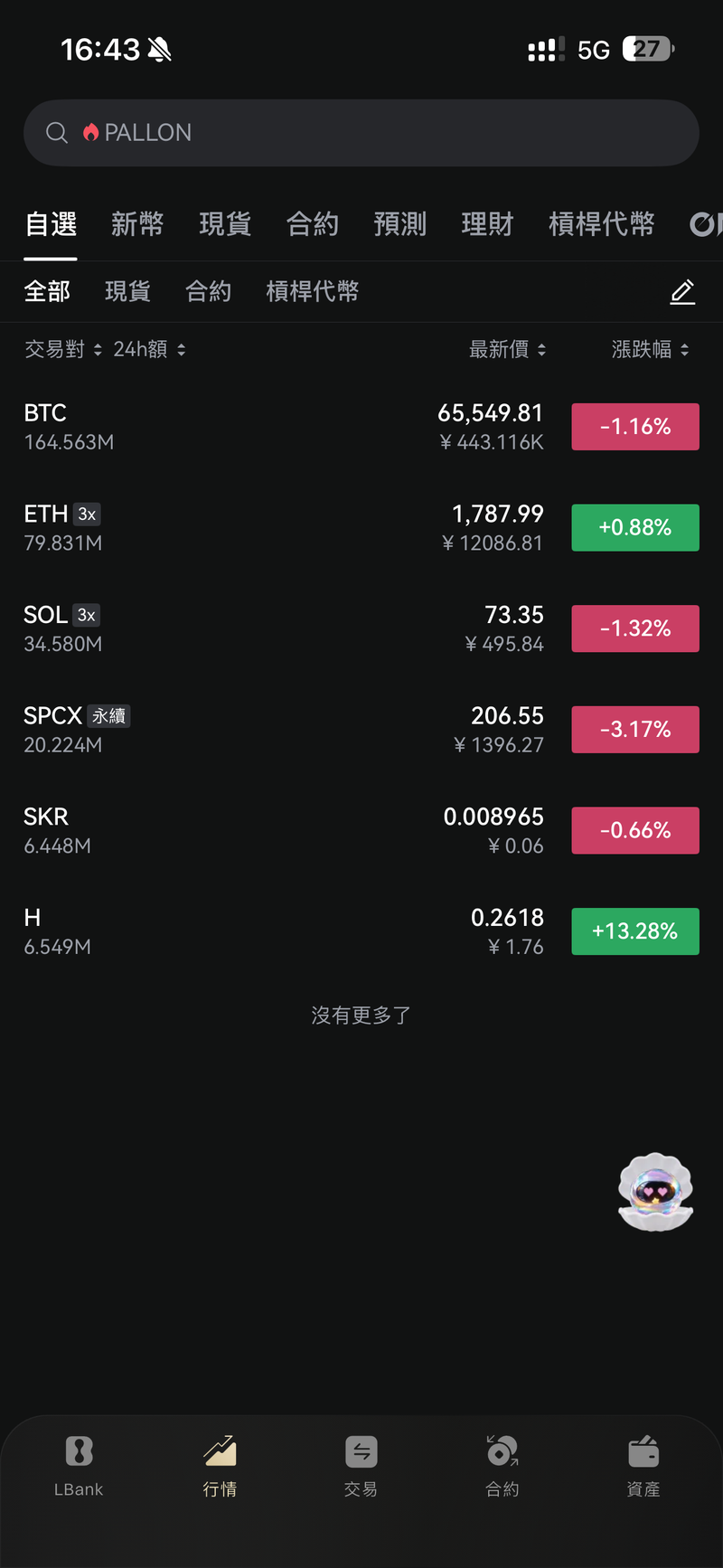Open the edit watchlist pencil icon
This screenshot has width=723, height=1568.
(x=682, y=292)
